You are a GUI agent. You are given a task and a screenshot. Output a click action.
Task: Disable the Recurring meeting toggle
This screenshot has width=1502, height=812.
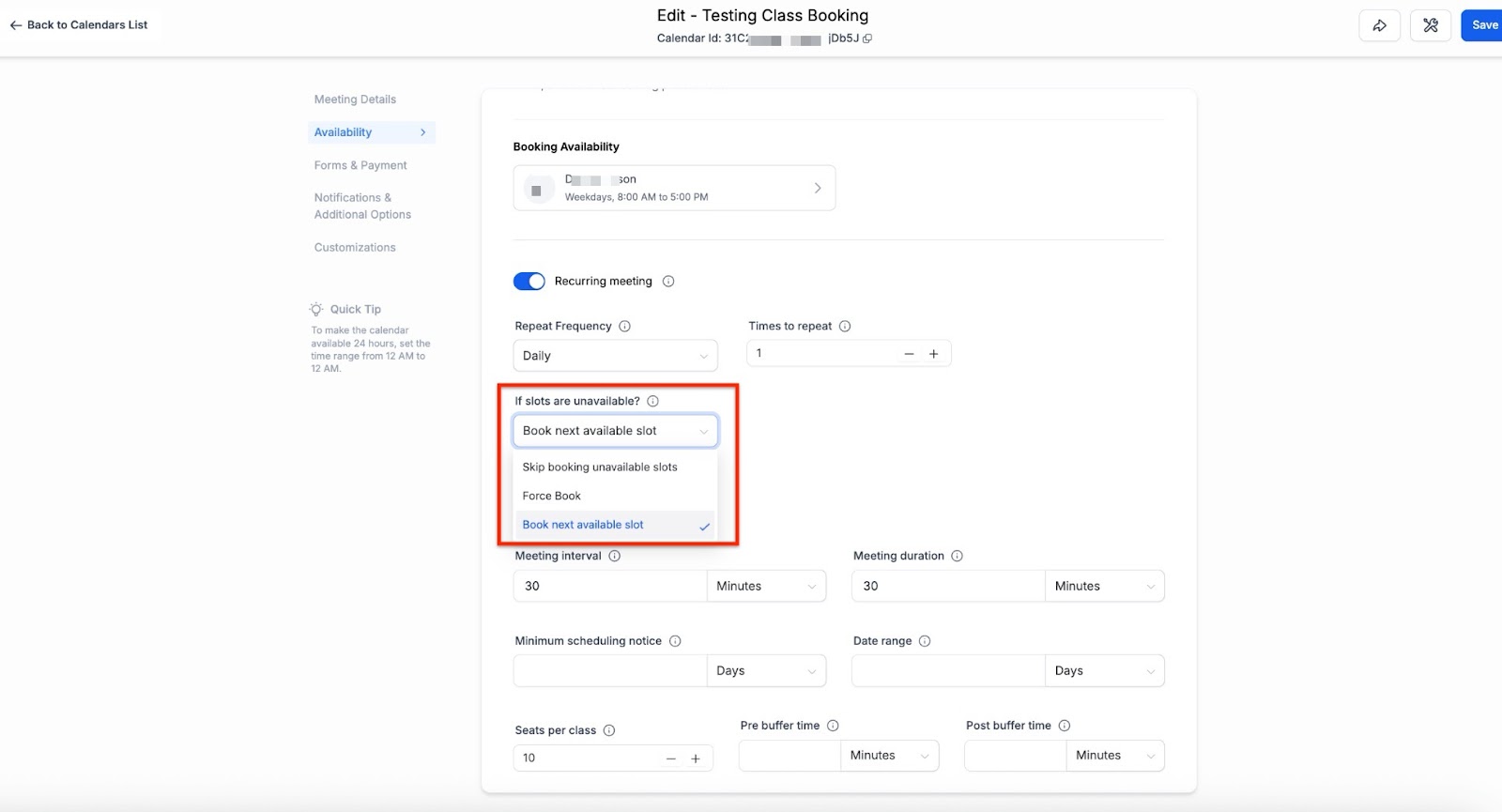tap(529, 282)
